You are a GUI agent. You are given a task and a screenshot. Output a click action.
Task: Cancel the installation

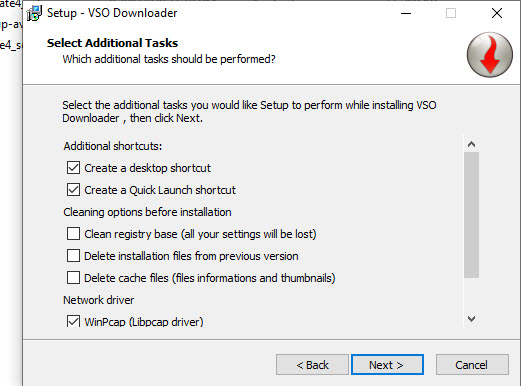[x=472, y=365]
